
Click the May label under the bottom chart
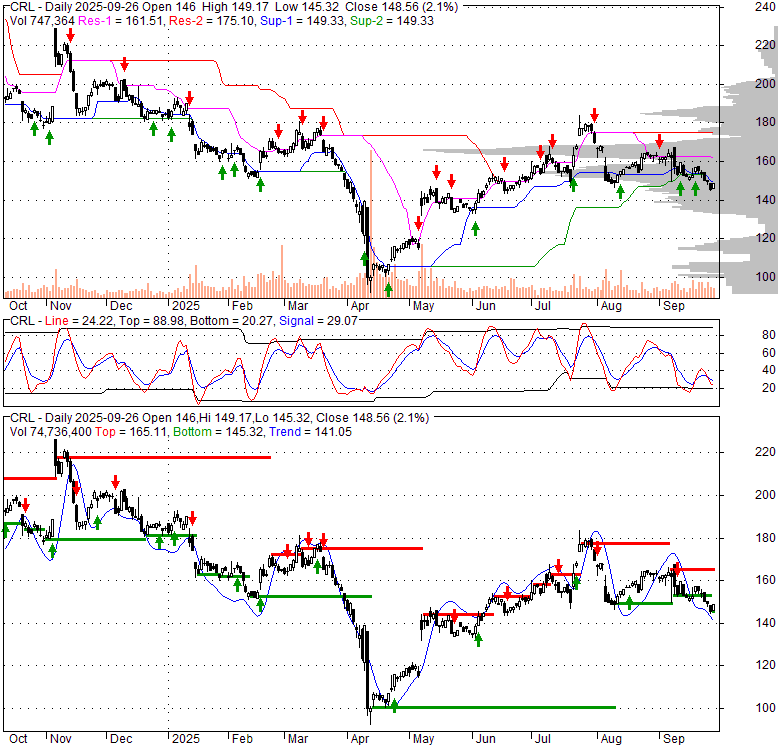point(423,739)
